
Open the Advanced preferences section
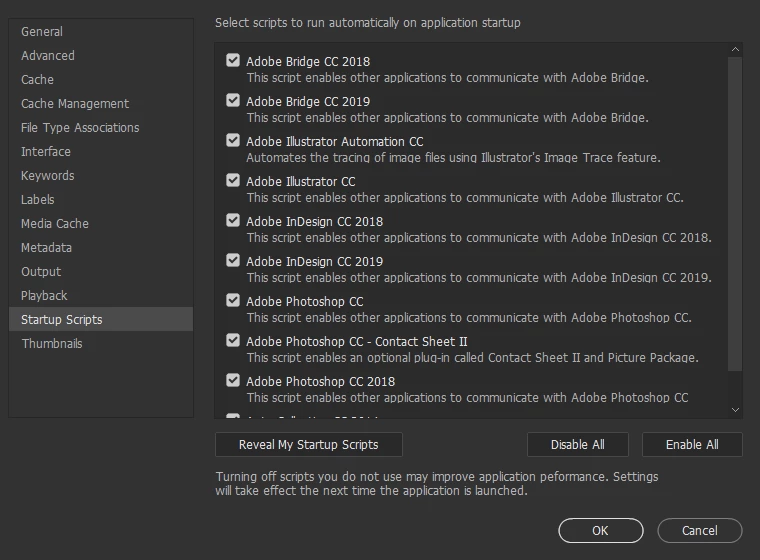[x=101, y=56]
